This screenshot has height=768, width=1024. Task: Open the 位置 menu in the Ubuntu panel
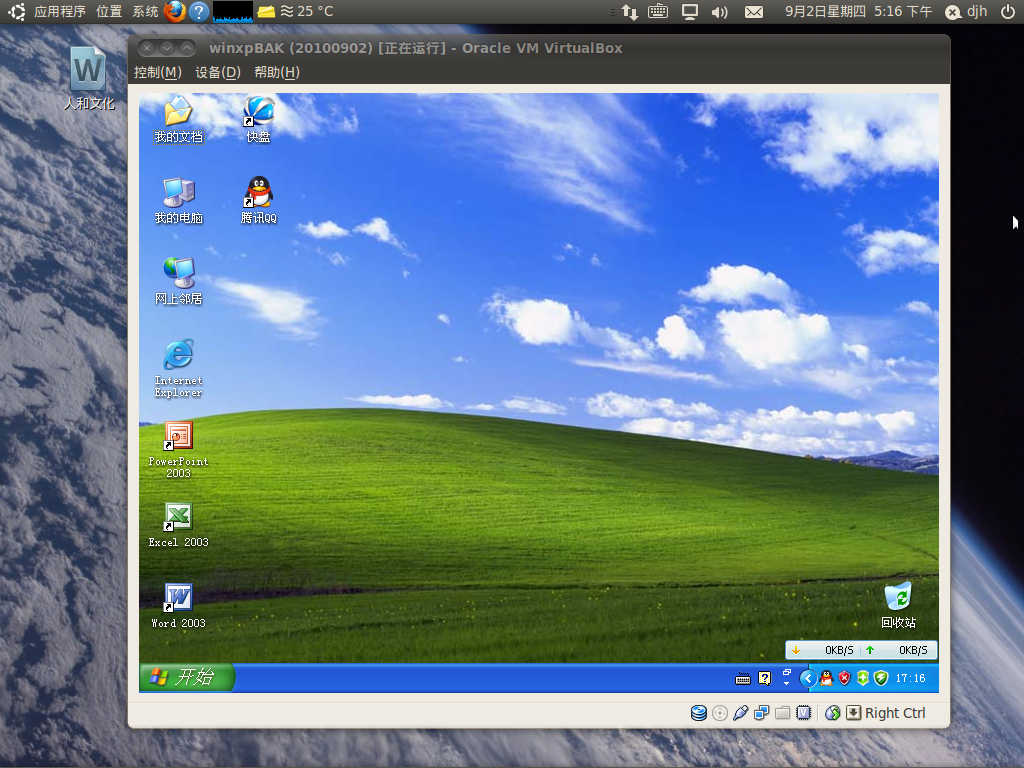(x=109, y=11)
